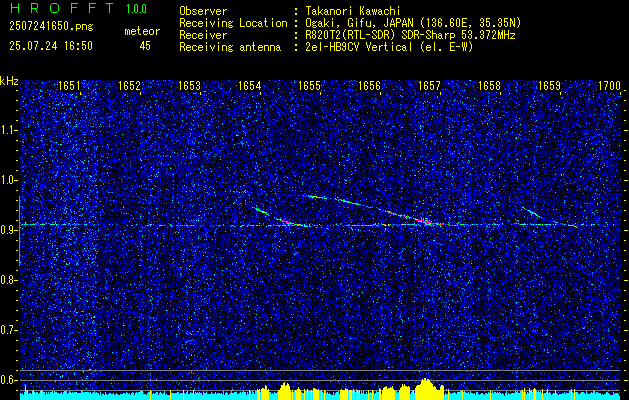Click the HROFFT title text
The image size is (629, 400).
62,8
